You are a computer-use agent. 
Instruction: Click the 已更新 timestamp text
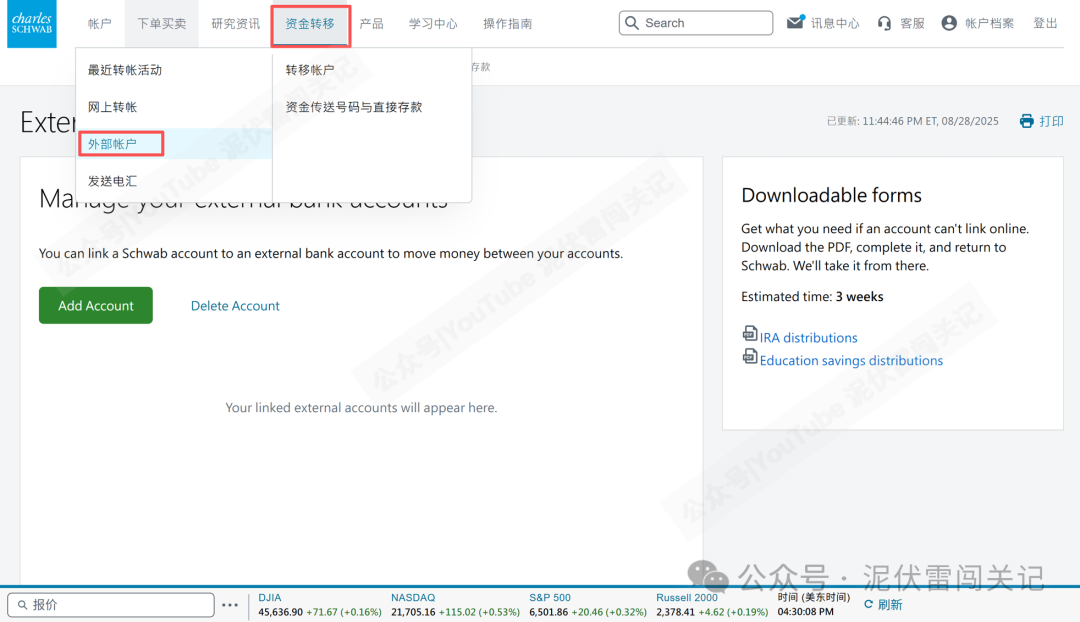point(912,121)
